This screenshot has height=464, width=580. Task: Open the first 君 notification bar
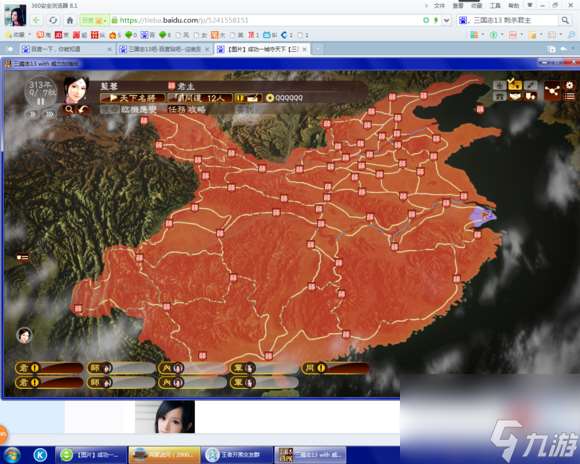point(49,368)
